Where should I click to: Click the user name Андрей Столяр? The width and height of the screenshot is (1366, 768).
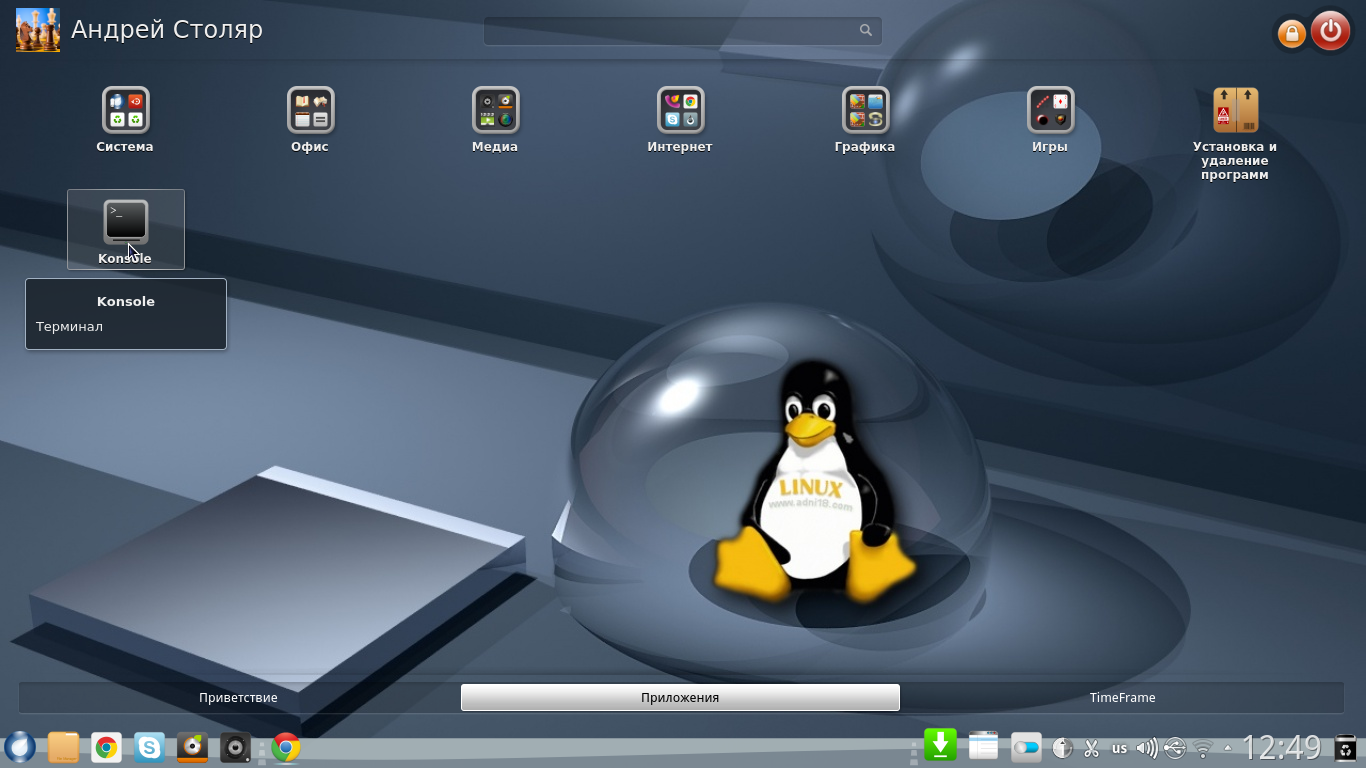167,30
